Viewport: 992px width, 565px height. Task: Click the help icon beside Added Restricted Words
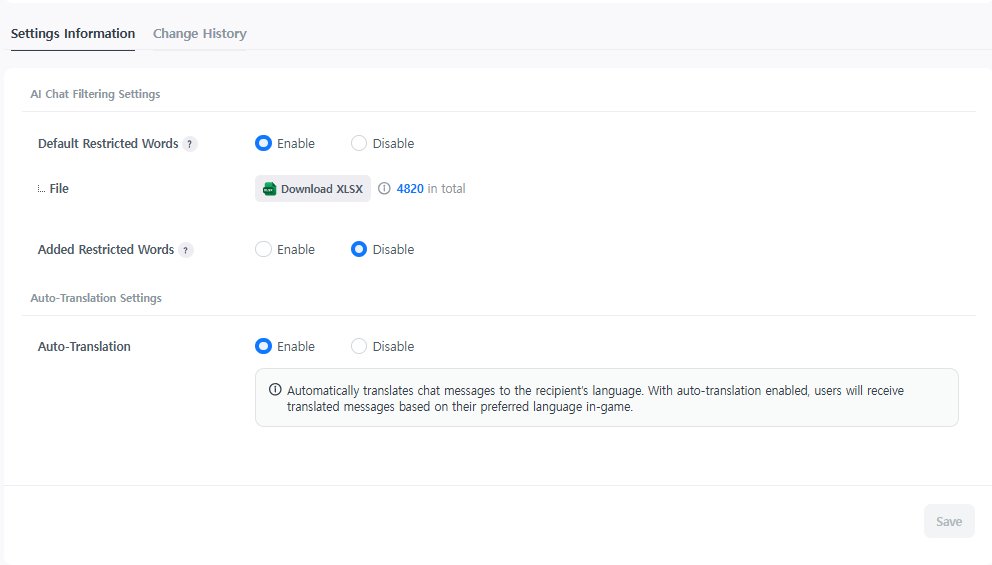click(x=186, y=250)
